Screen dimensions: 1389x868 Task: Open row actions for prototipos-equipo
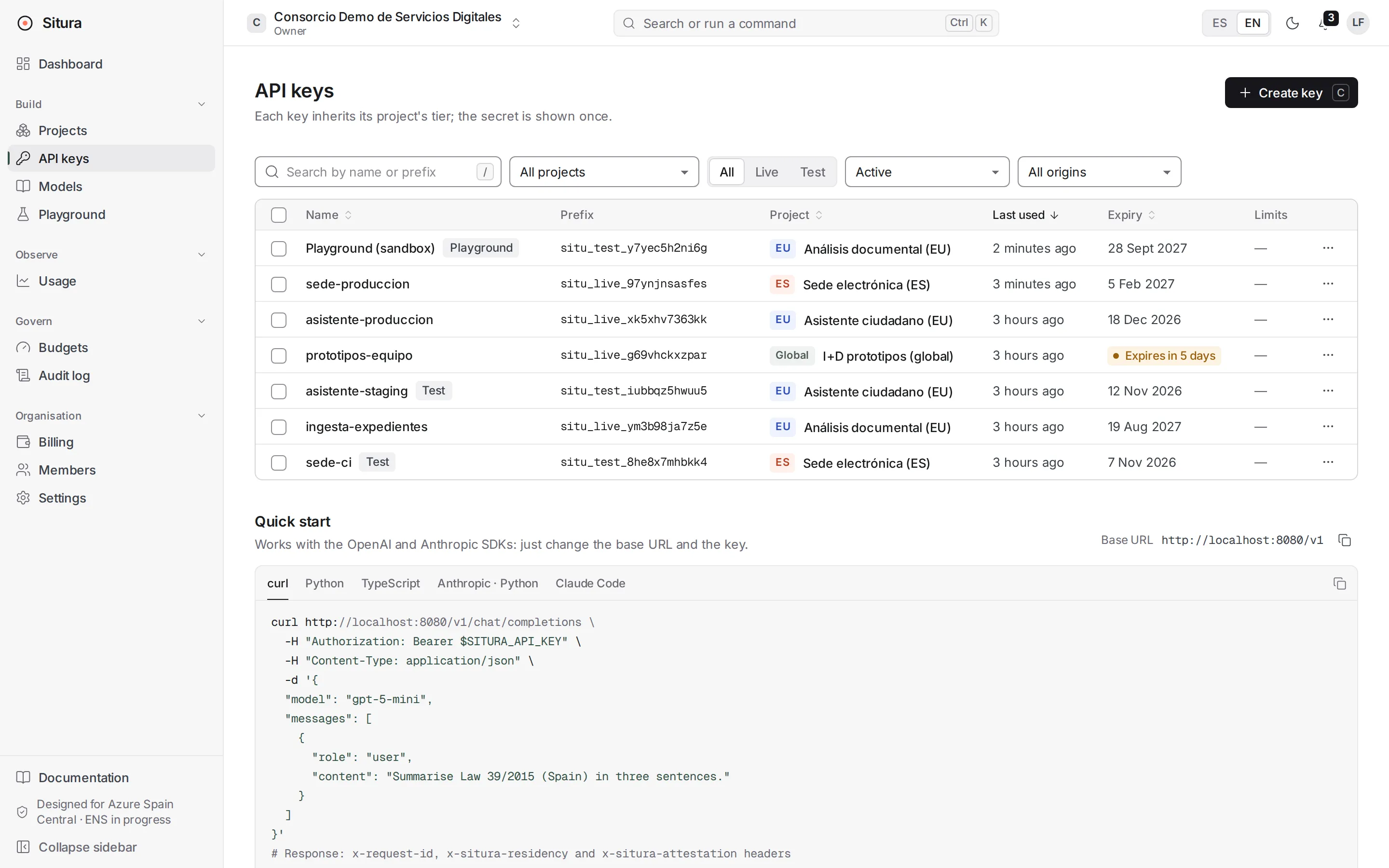[x=1328, y=355]
